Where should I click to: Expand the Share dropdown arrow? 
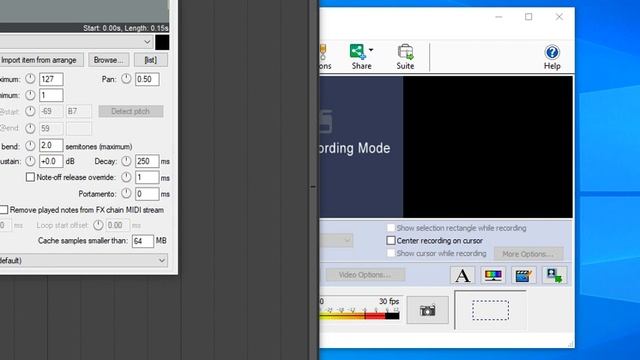pyautogui.click(x=371, y=50)
